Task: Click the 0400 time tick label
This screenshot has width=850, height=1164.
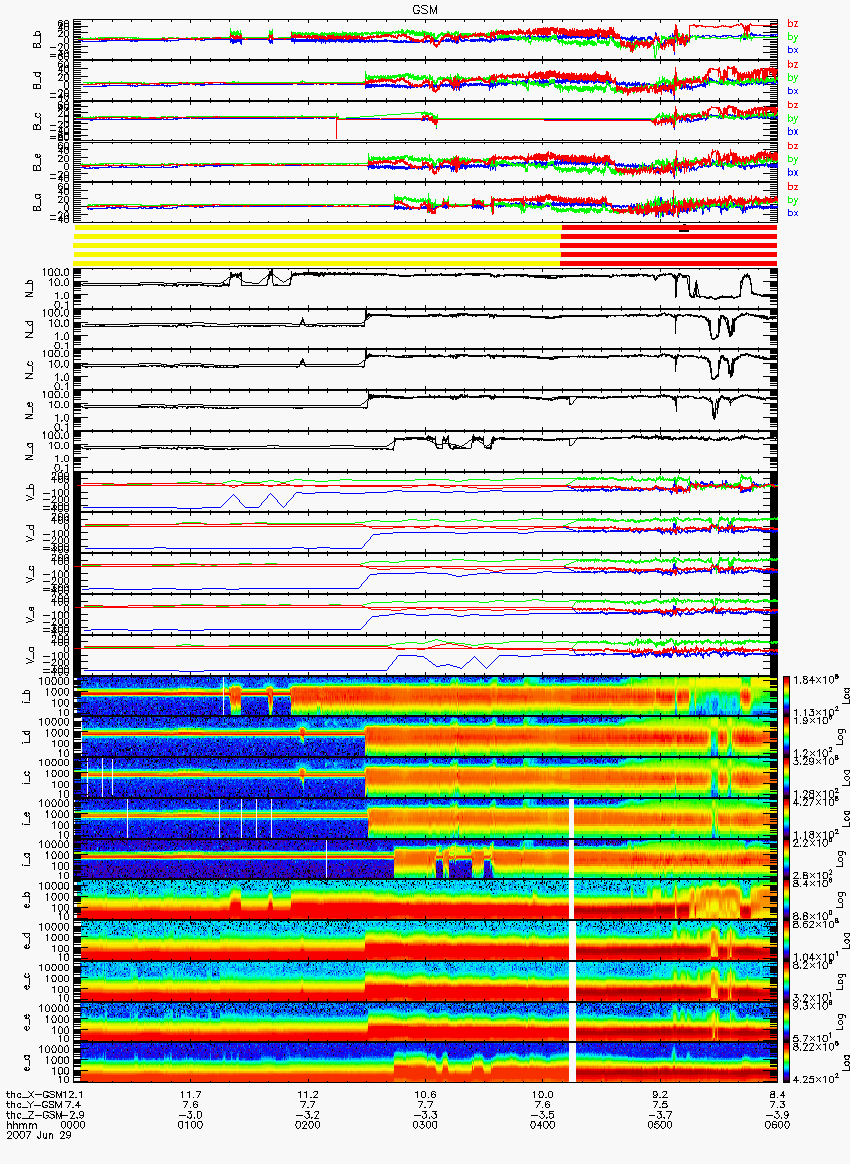Action: (543, 1125)
